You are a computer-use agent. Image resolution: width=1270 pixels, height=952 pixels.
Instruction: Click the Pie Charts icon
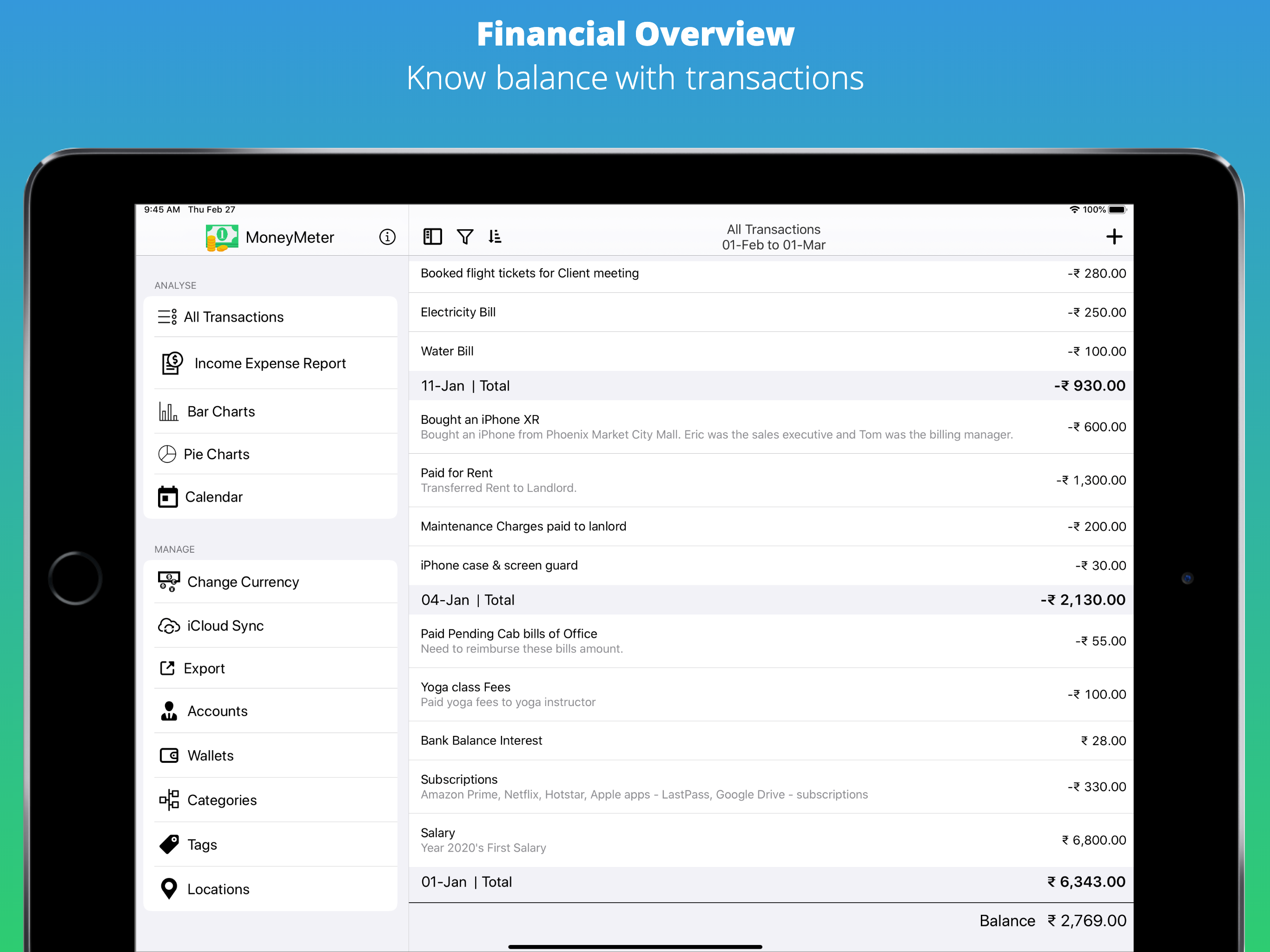[167, 454]
